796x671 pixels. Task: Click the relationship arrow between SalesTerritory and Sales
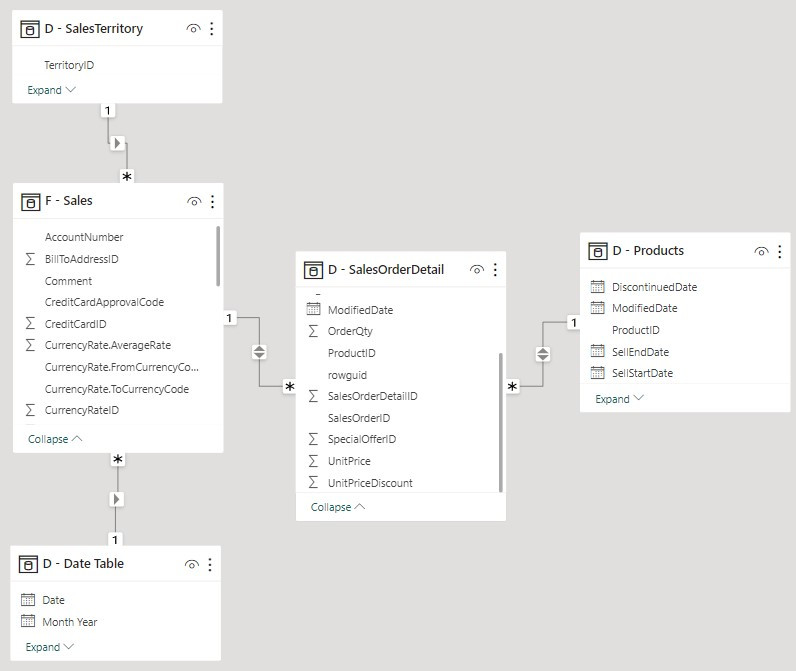click(x=117, y=143)
